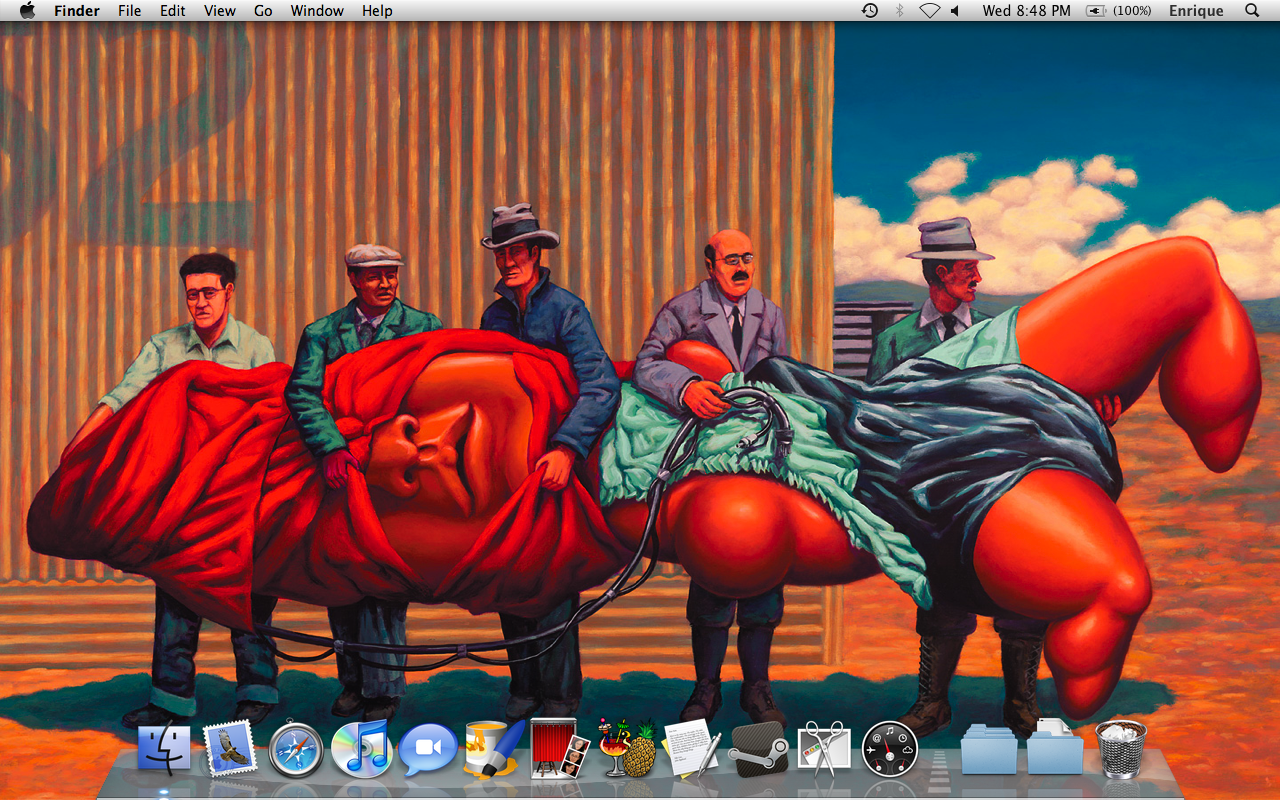Click the Time Machine status icon
The height and width of the screenshot is (800, 1280).
[870, 10]
